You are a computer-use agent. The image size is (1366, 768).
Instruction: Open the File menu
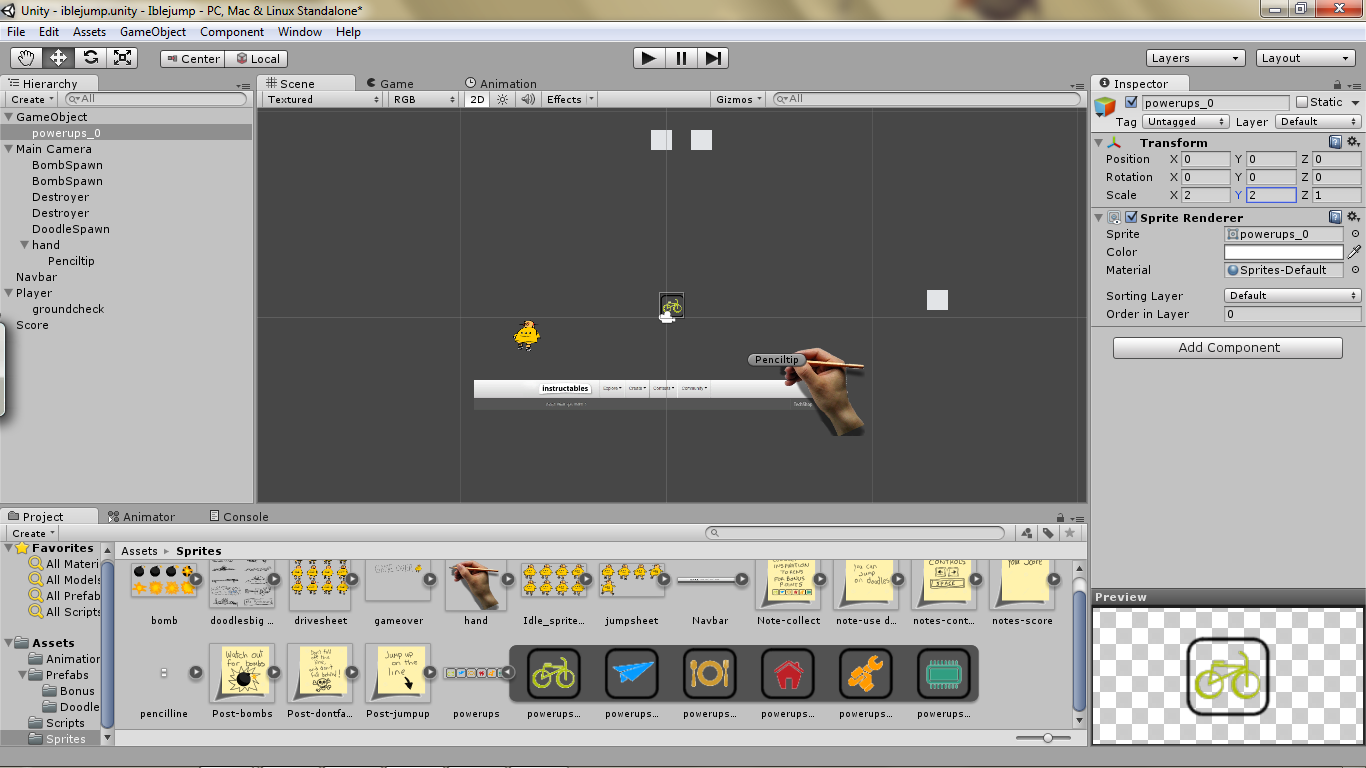[x=16, y=32]
